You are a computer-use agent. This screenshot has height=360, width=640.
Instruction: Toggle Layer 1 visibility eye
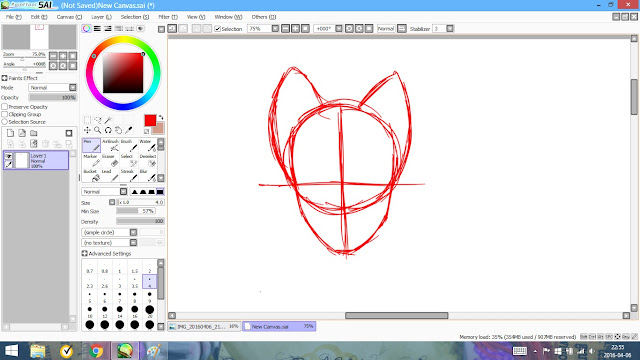(9, 156)
